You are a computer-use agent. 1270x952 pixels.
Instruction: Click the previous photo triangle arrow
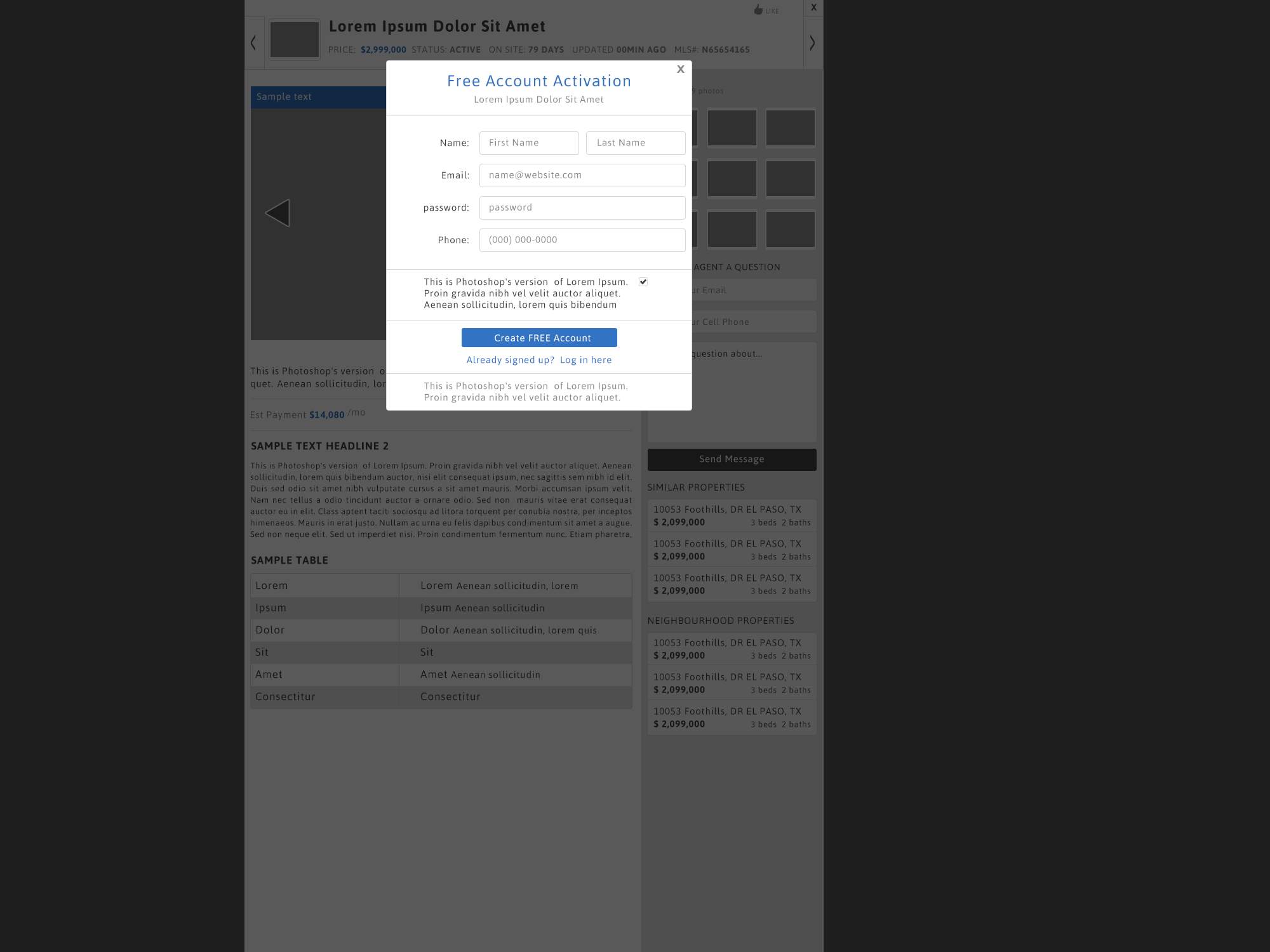[x=277, y=213]
